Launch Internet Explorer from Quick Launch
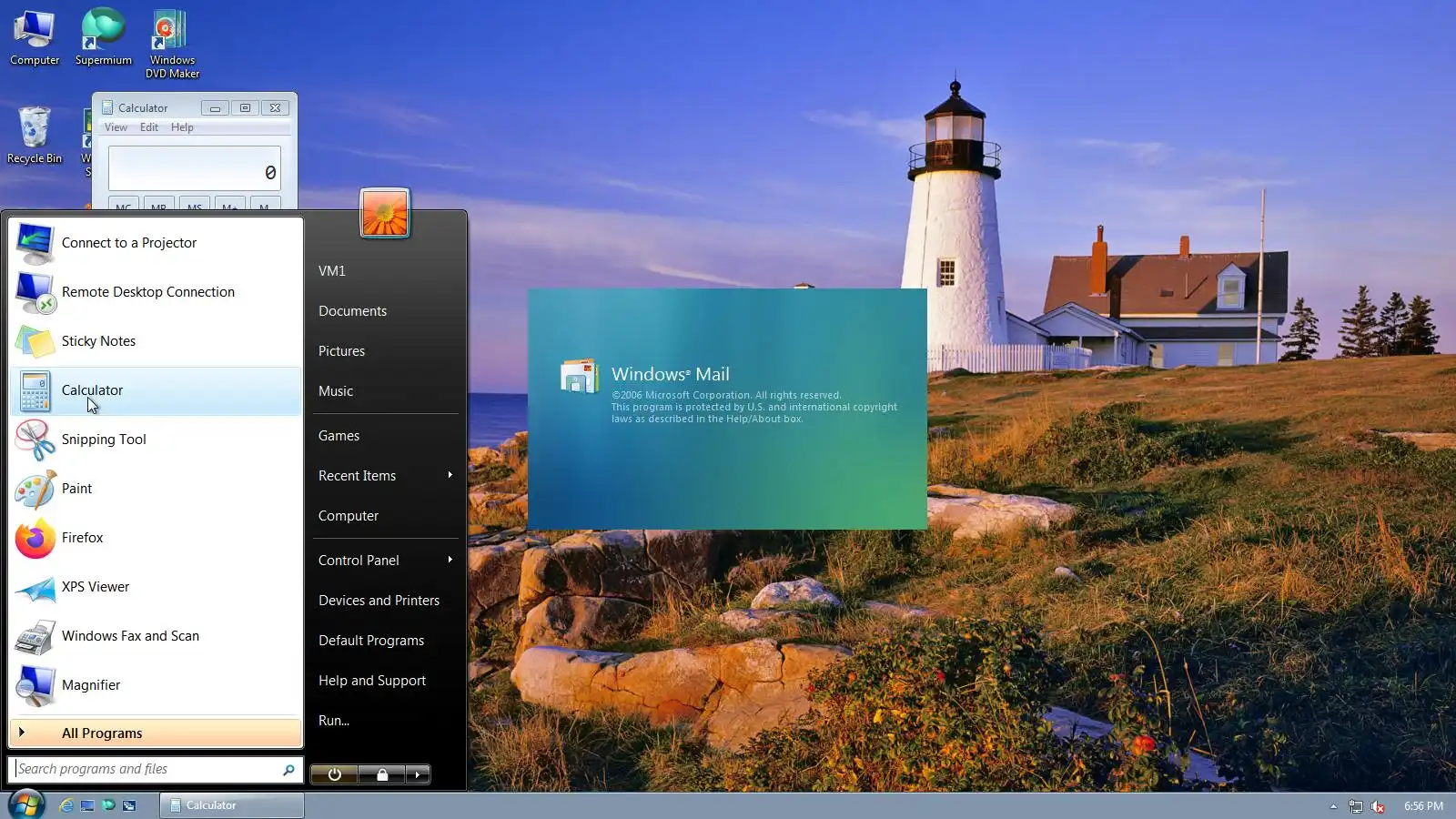The width and height of the screenshot is (1456, 819). [66, 805]
